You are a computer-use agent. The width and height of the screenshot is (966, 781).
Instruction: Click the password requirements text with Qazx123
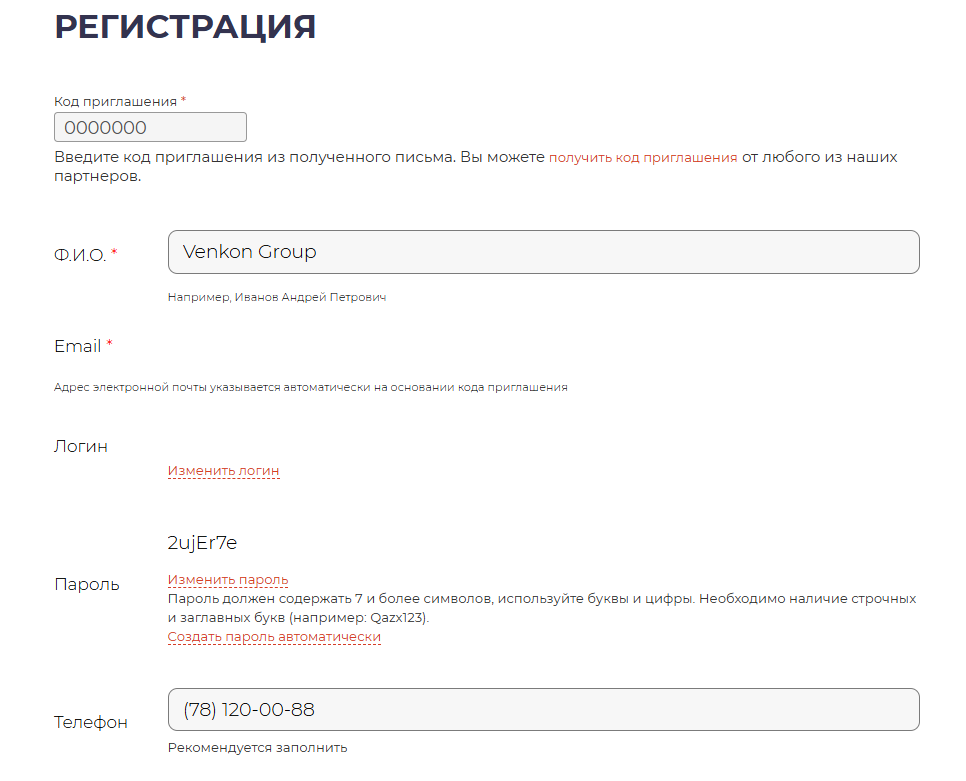click(540, 608)
